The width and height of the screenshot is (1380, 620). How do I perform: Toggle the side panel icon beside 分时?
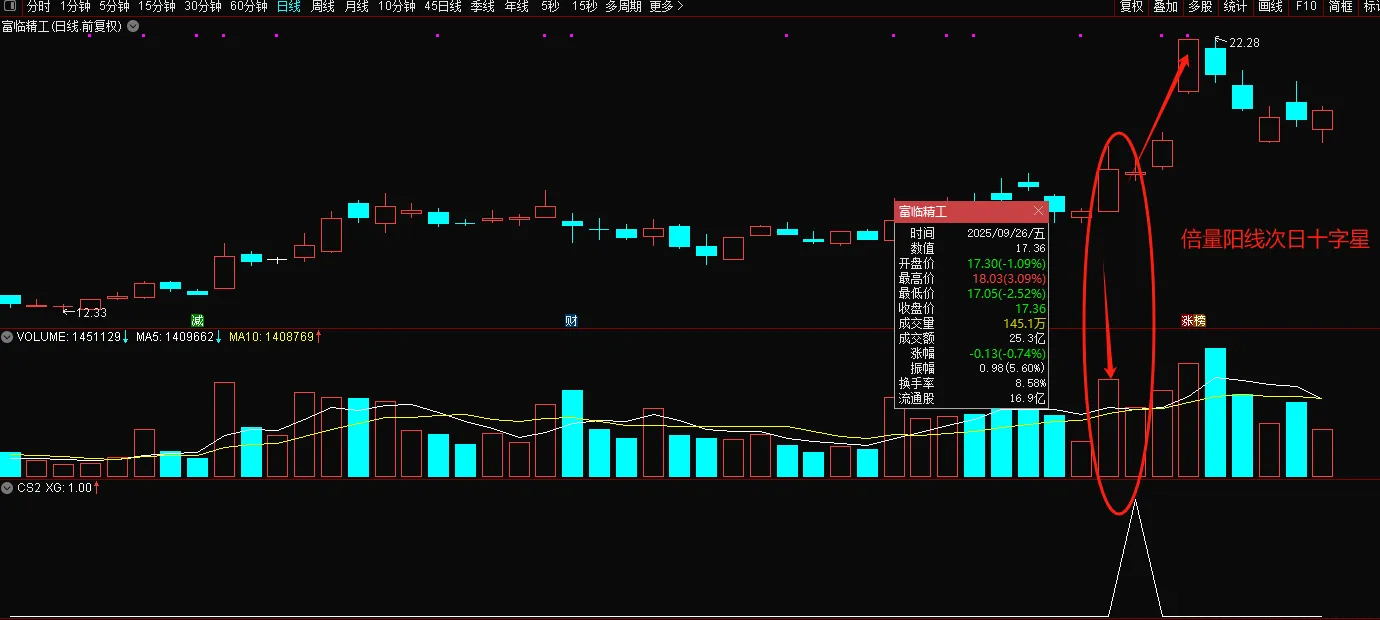10,6
